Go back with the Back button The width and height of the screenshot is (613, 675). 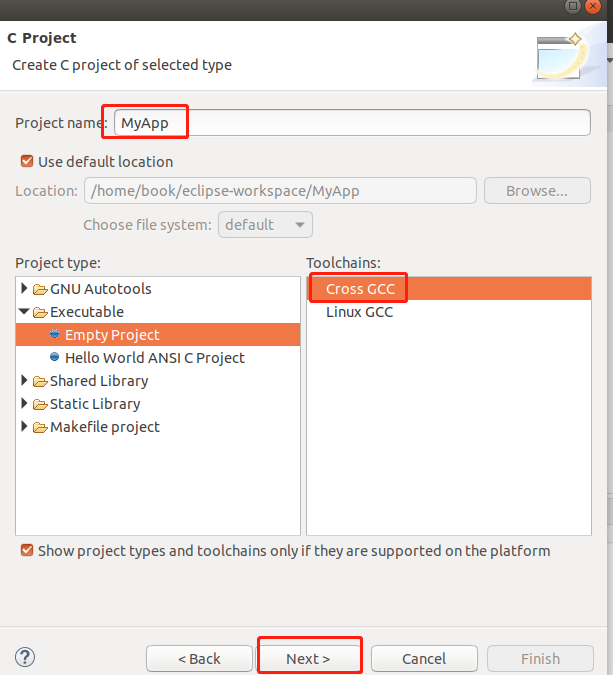tap(199, 659)
